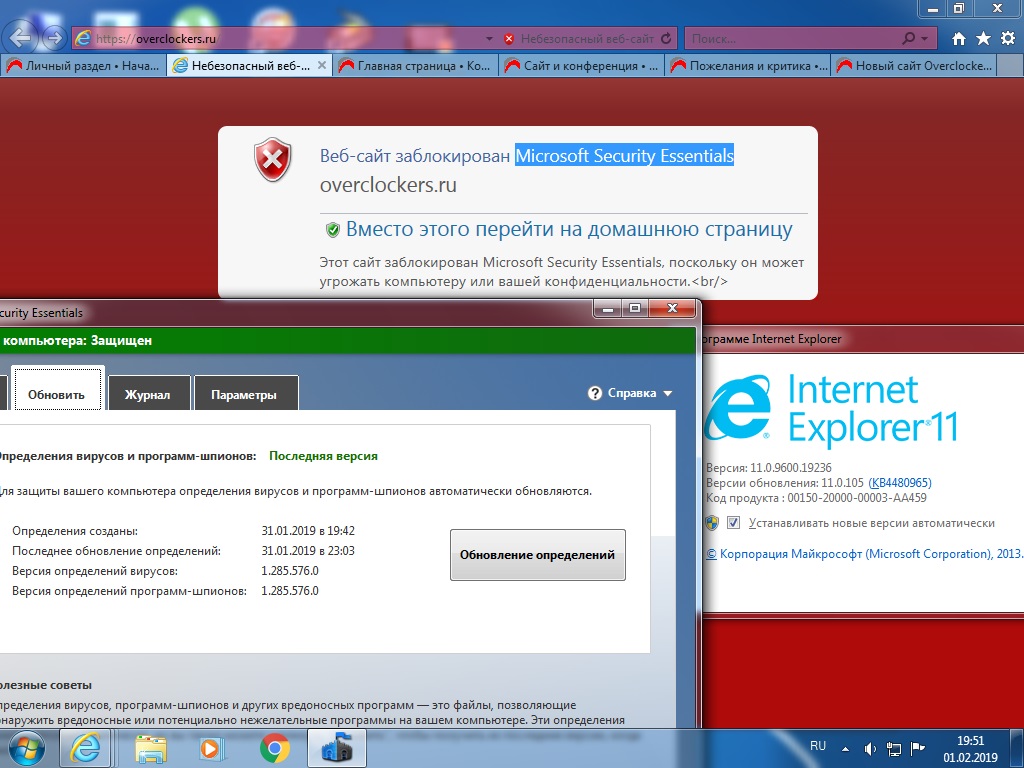Screen dimensions: 1024x768
Task: Click the RU language indicator
Action: (x=818, y=746)
